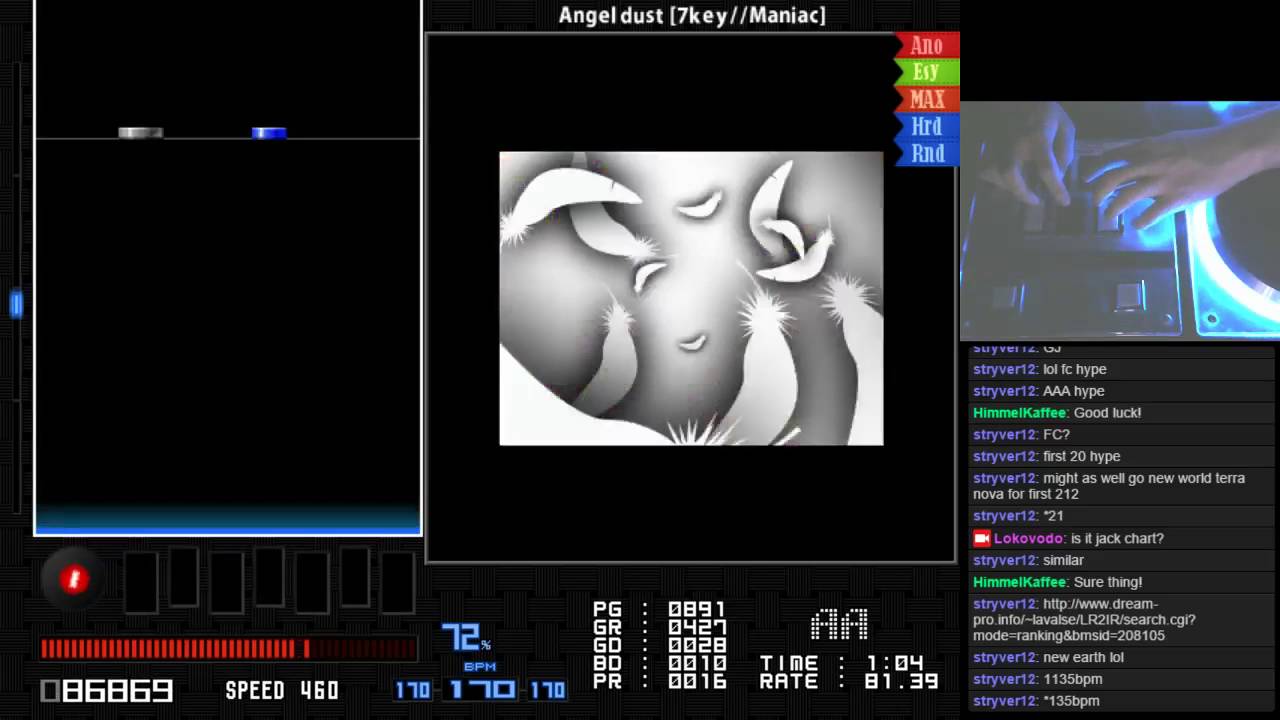Click the webcam feed of the controller

1120,221
